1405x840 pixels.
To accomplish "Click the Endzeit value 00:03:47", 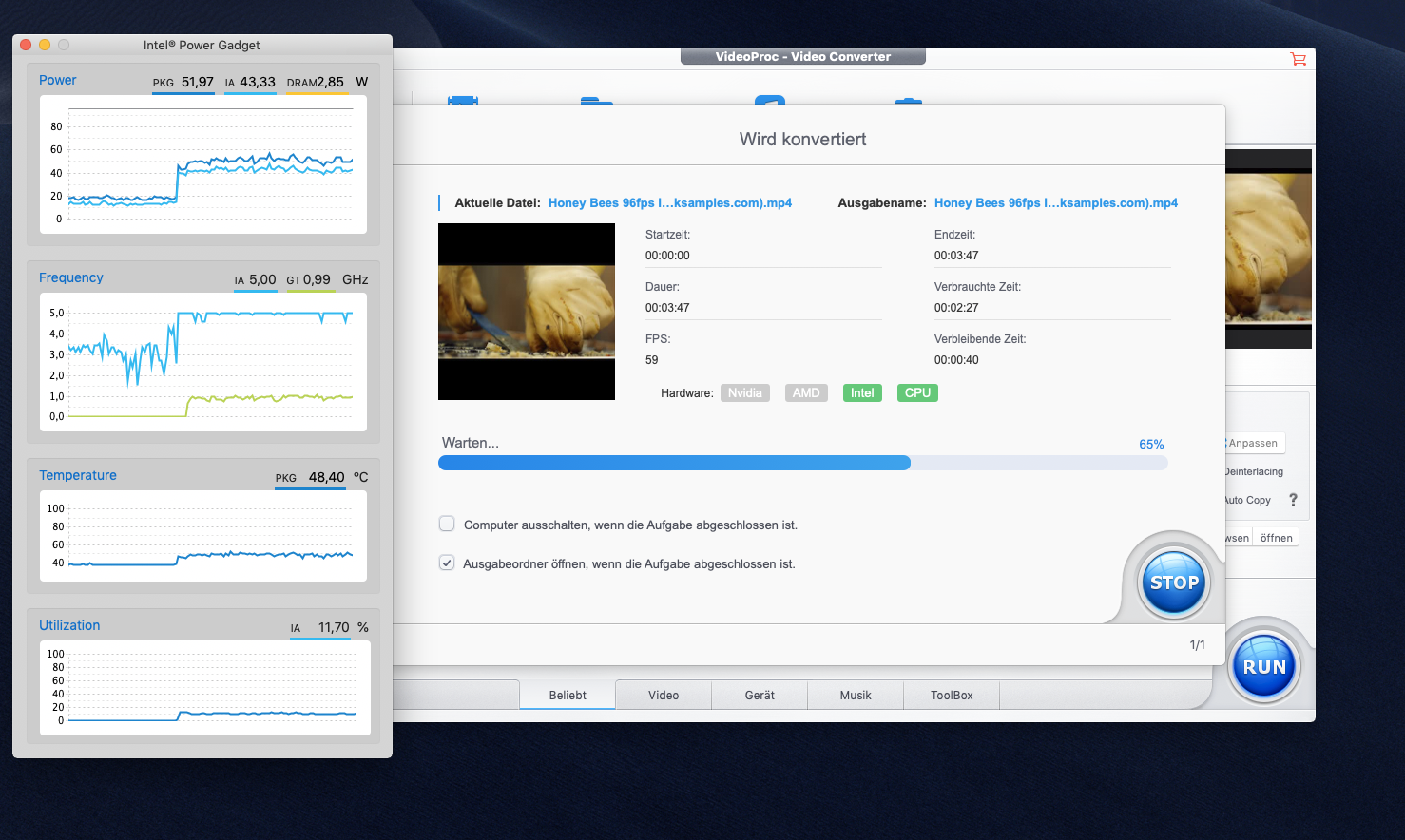I will tap(956, 256).
